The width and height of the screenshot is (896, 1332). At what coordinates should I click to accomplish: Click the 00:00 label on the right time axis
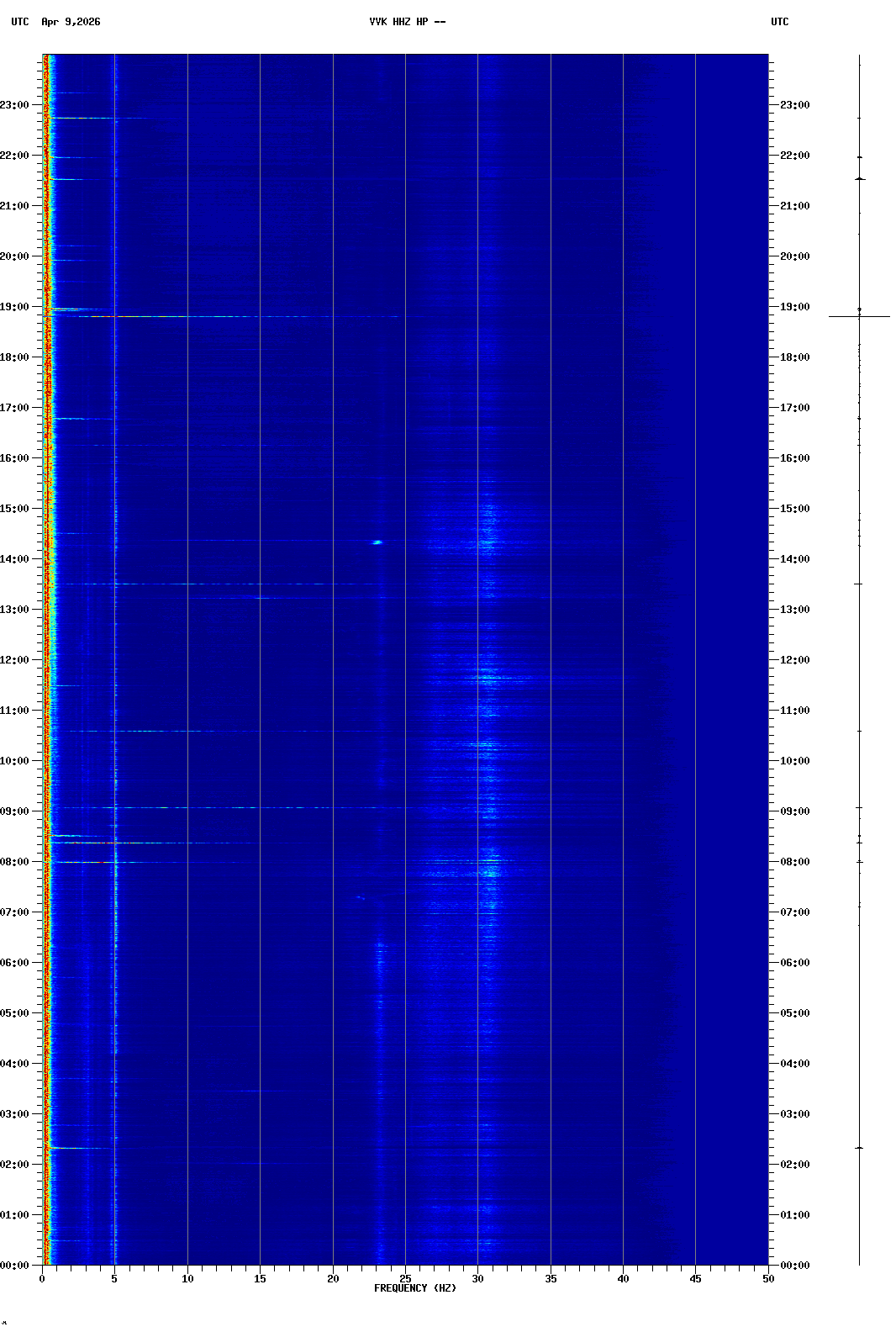(x=794, y=1266)
